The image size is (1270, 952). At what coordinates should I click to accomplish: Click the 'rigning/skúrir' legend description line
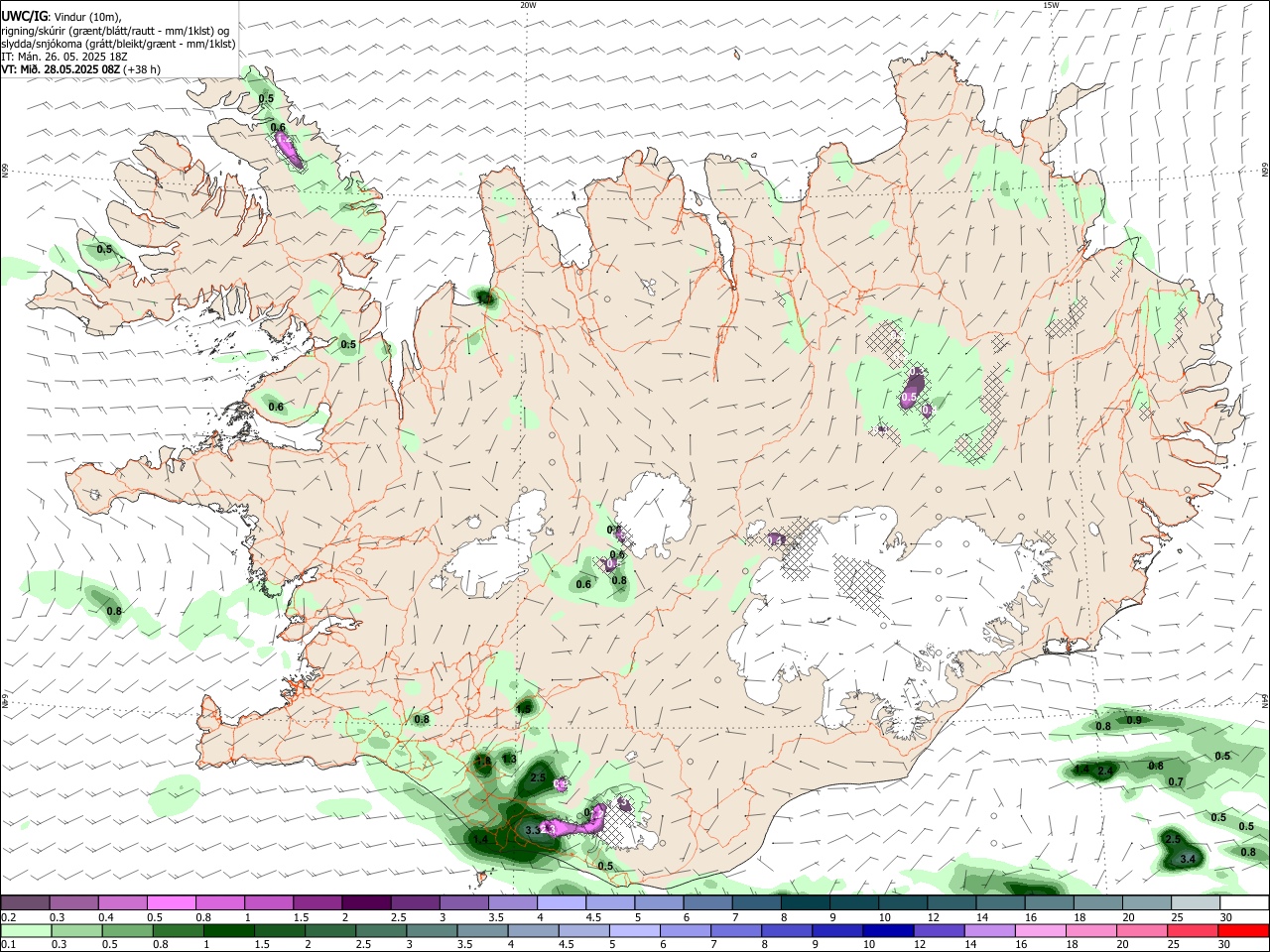[x=115, y=31]
